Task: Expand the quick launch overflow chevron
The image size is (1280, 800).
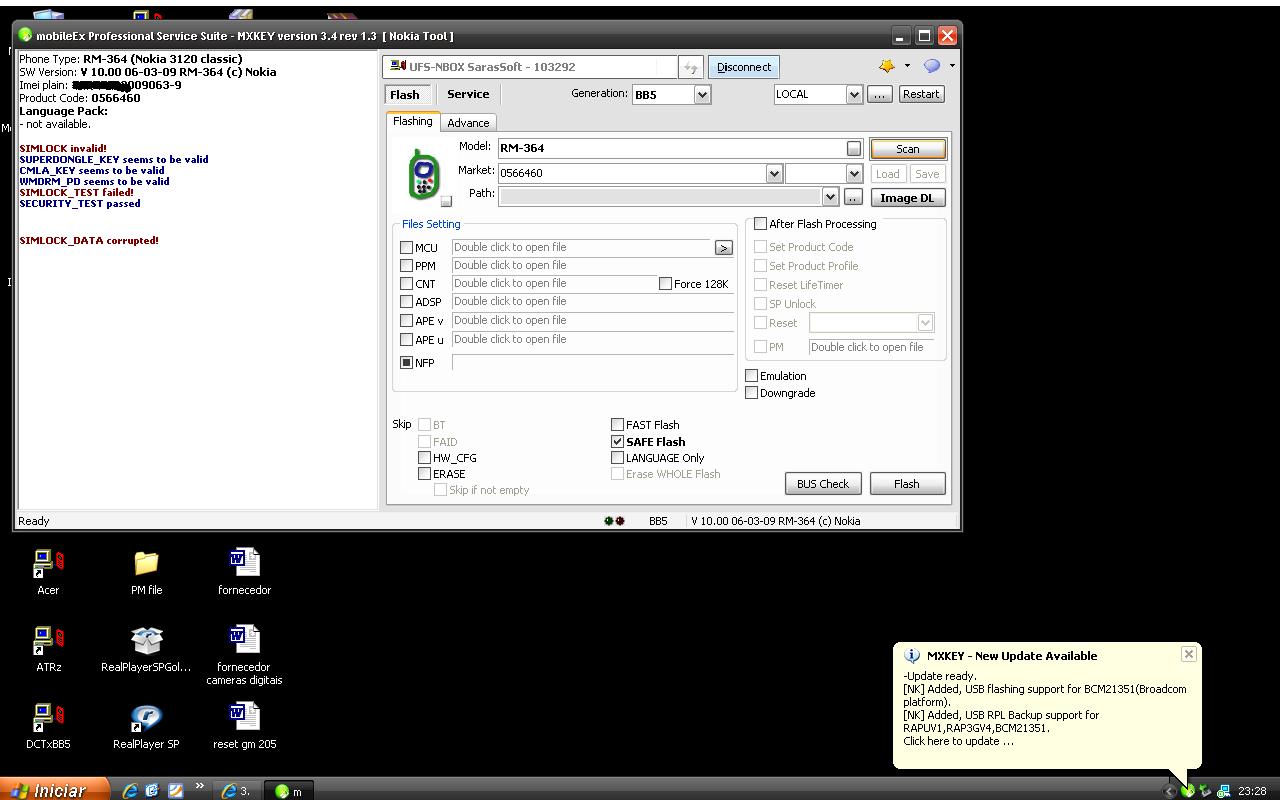Action: (x=199, y=786)
